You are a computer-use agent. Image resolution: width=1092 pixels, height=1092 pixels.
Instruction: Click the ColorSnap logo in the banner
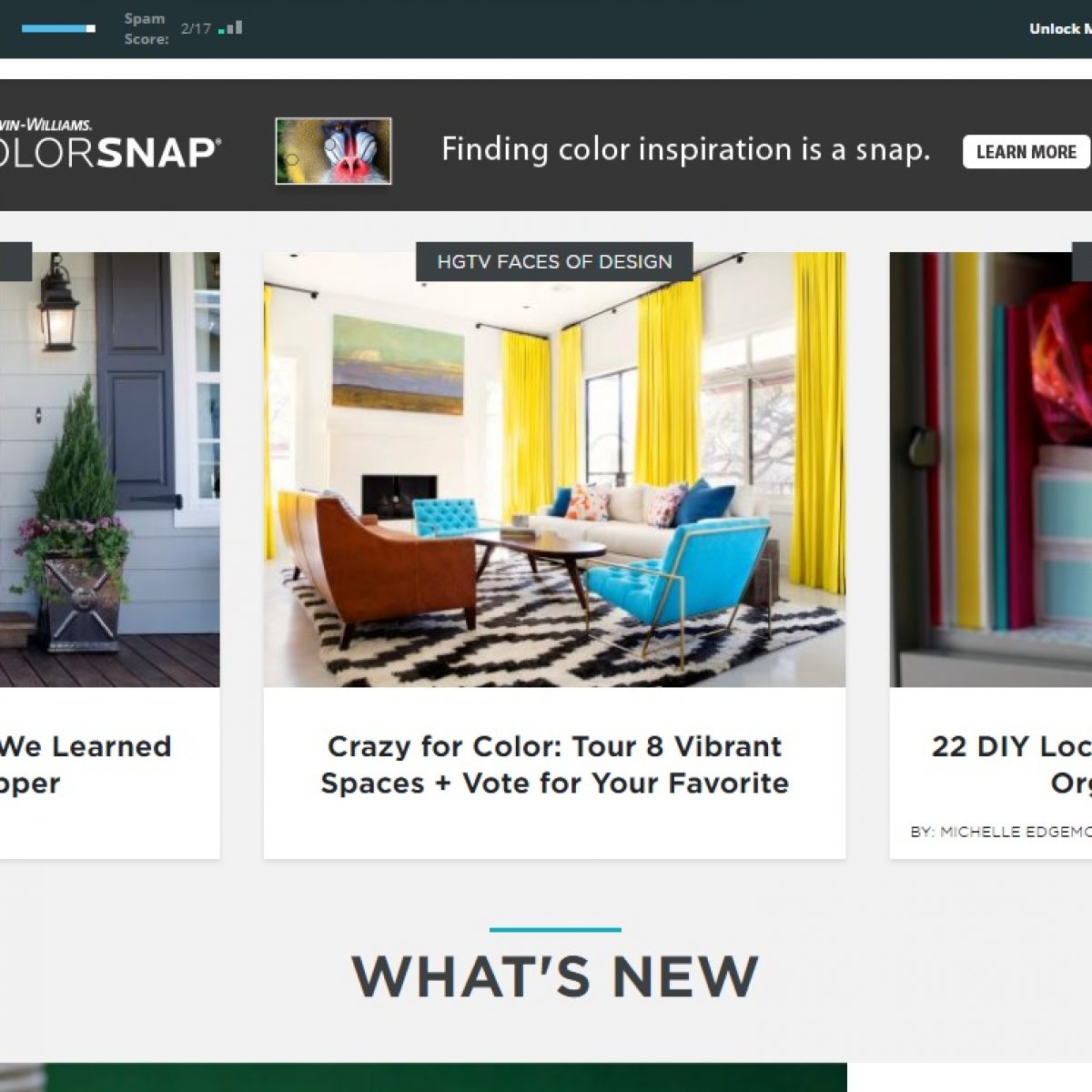107,144
